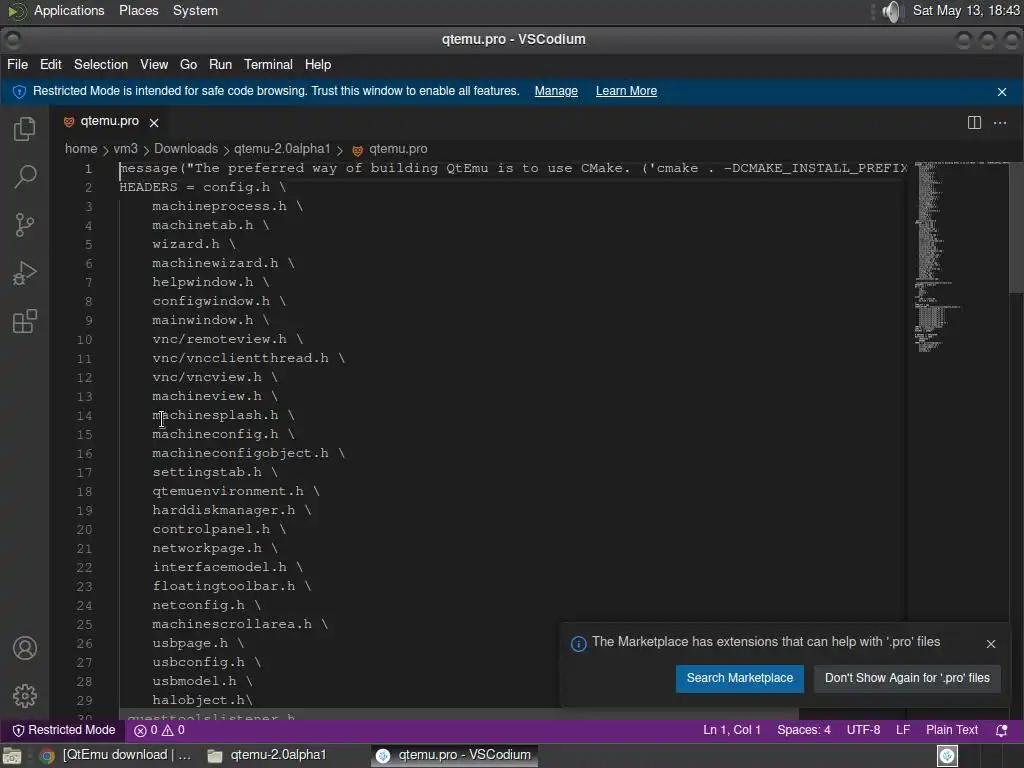Open the Edit menu
The height and width of the screenshot is (768, 1024).
50,65
